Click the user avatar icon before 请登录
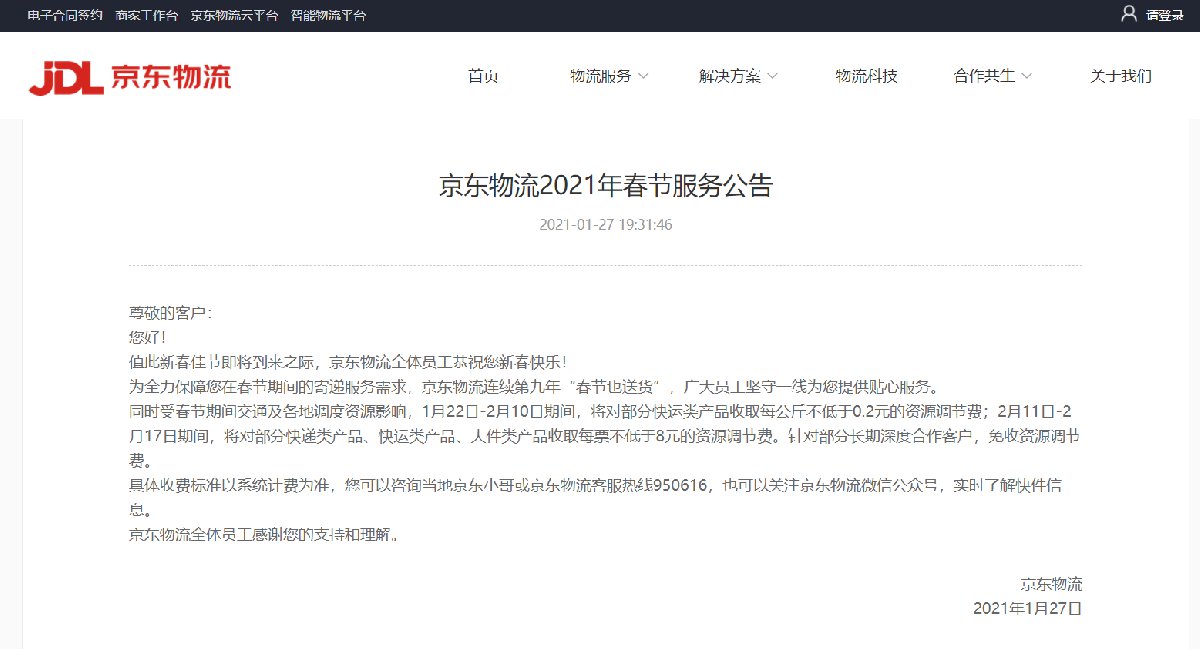1200x649 pixels. coord(1129,14)
